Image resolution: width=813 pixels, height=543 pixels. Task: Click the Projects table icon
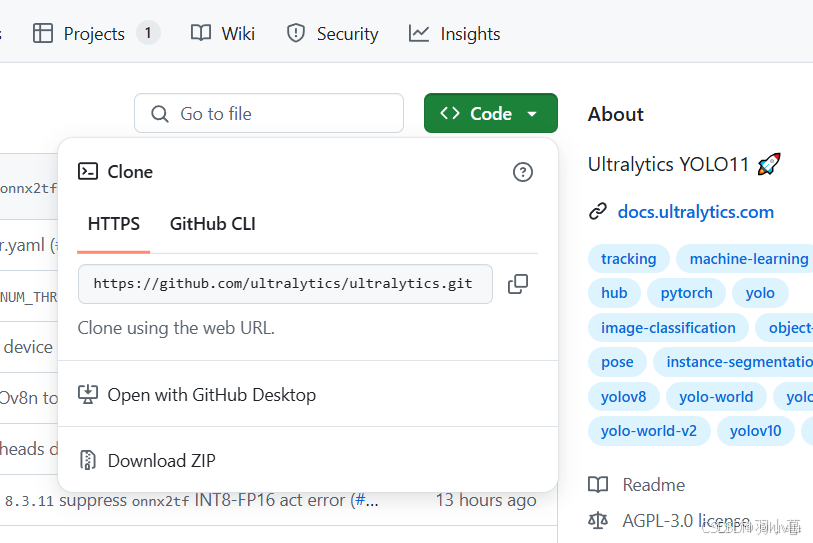point(43,33)
